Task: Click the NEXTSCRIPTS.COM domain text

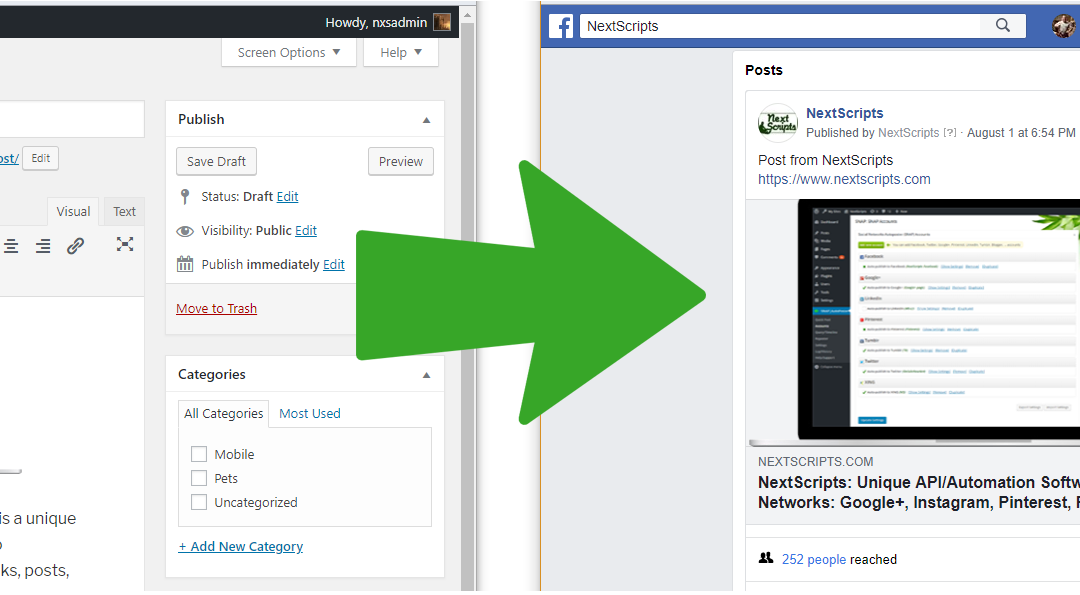Action: click(816, 461)
